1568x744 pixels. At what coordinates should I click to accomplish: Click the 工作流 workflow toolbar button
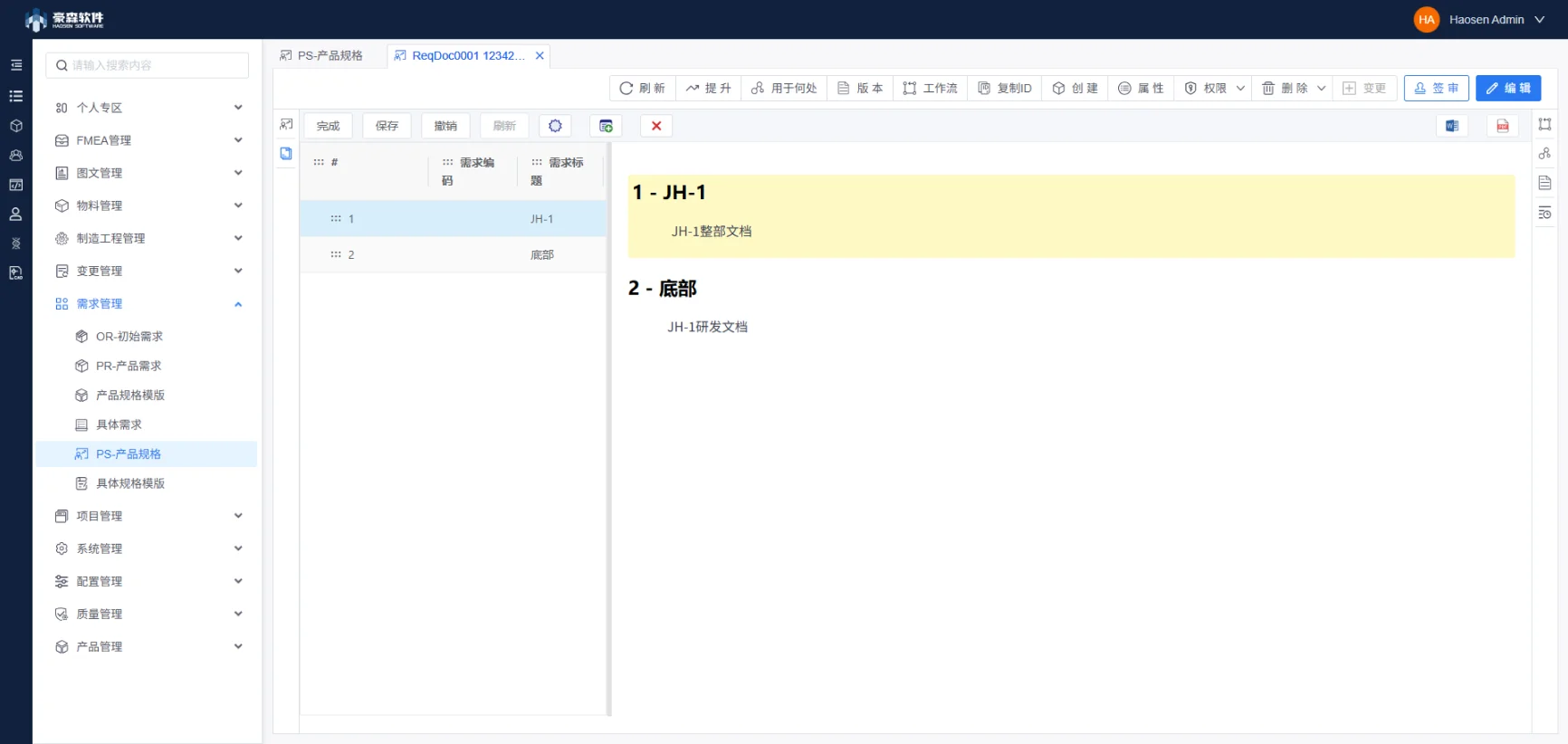click(931, 88)
